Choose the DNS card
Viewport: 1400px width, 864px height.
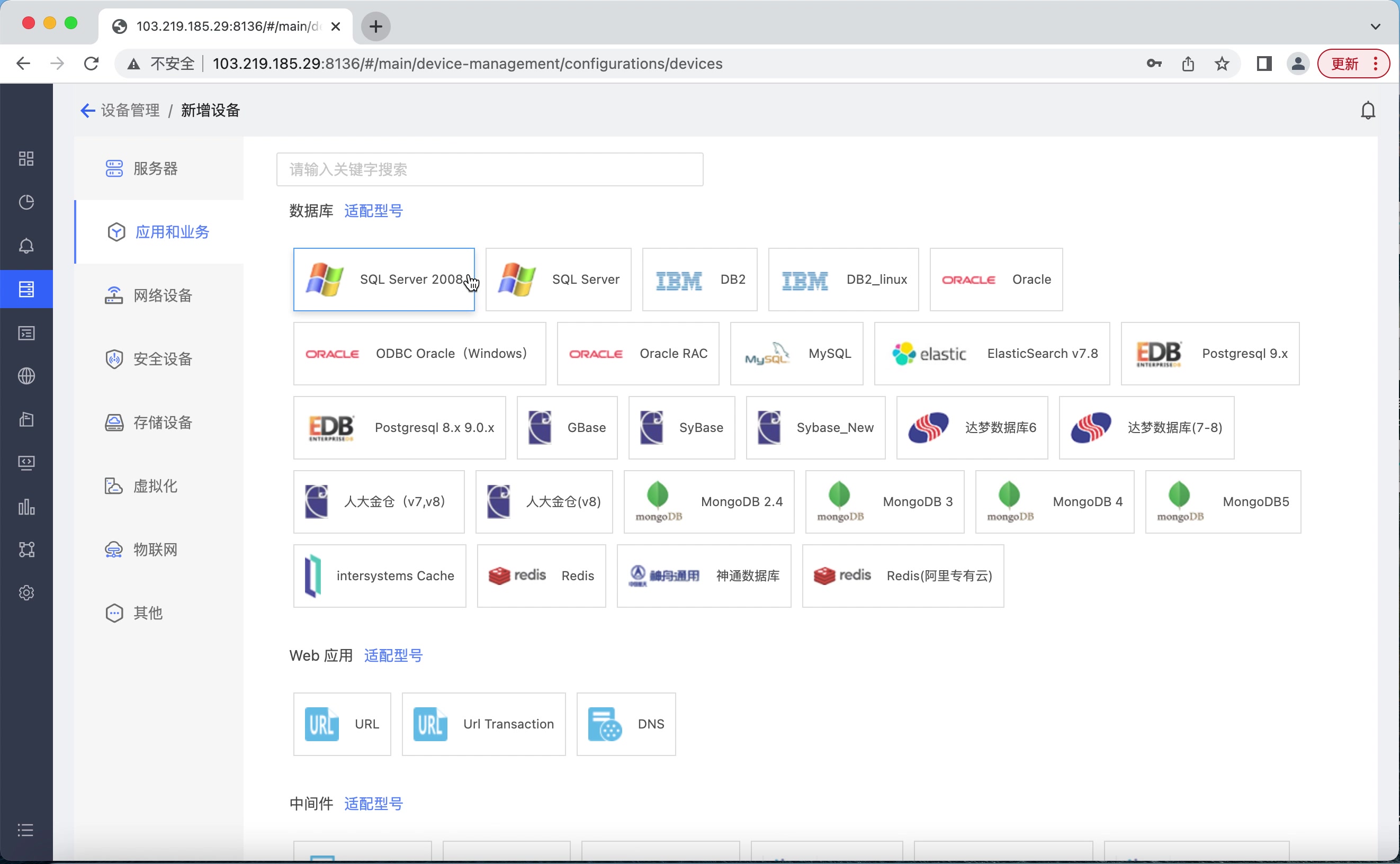(x=626, y=724)
